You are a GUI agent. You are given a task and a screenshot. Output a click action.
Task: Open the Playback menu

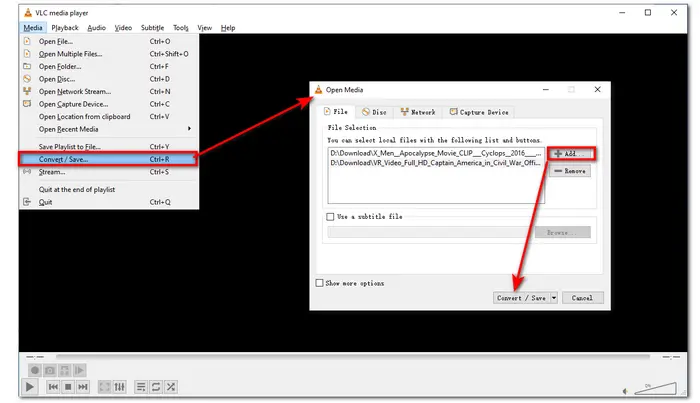65,28
